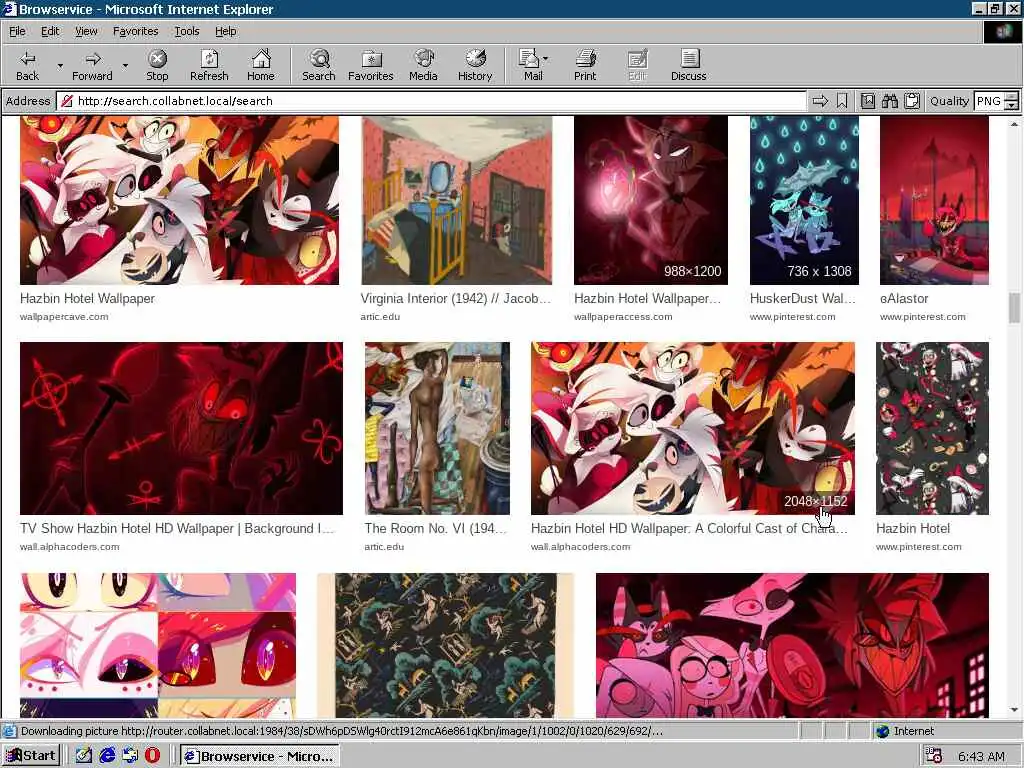Open the Edit menu
This screenshot has height=768, width=1024.
pyautogui.click(x=50, y=31)
